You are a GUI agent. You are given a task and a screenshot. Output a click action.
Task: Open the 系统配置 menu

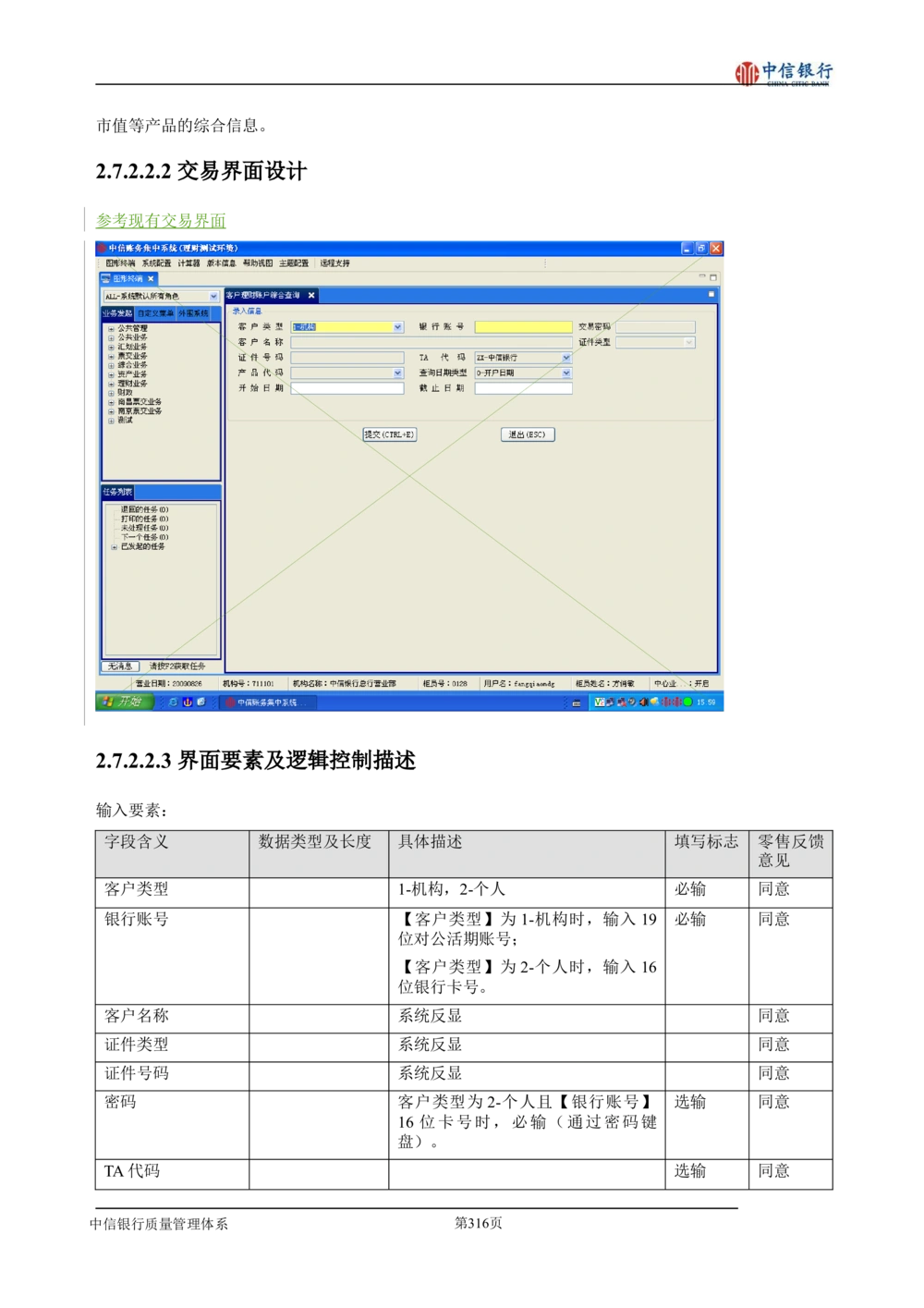[156, 263]
